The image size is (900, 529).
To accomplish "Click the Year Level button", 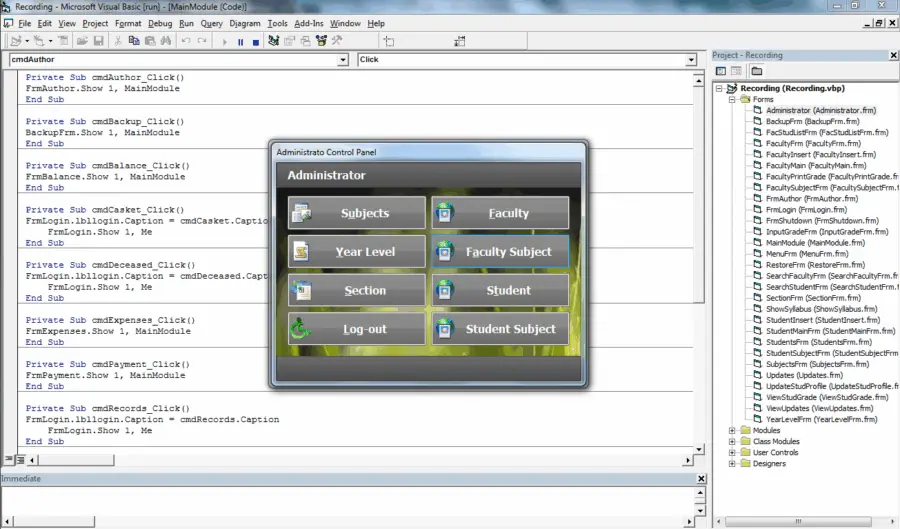I will tap(356, 251).
